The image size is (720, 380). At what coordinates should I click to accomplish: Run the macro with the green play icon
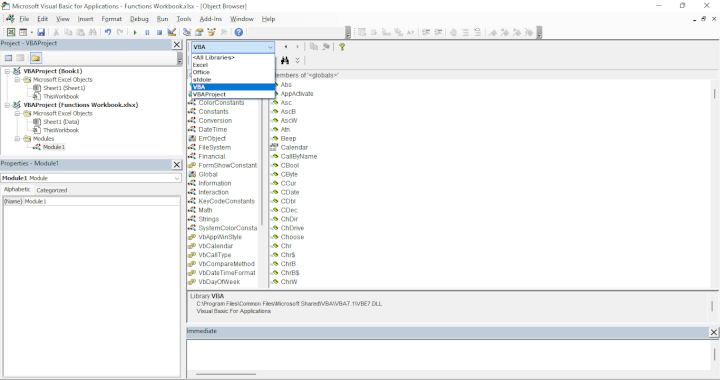135,32
